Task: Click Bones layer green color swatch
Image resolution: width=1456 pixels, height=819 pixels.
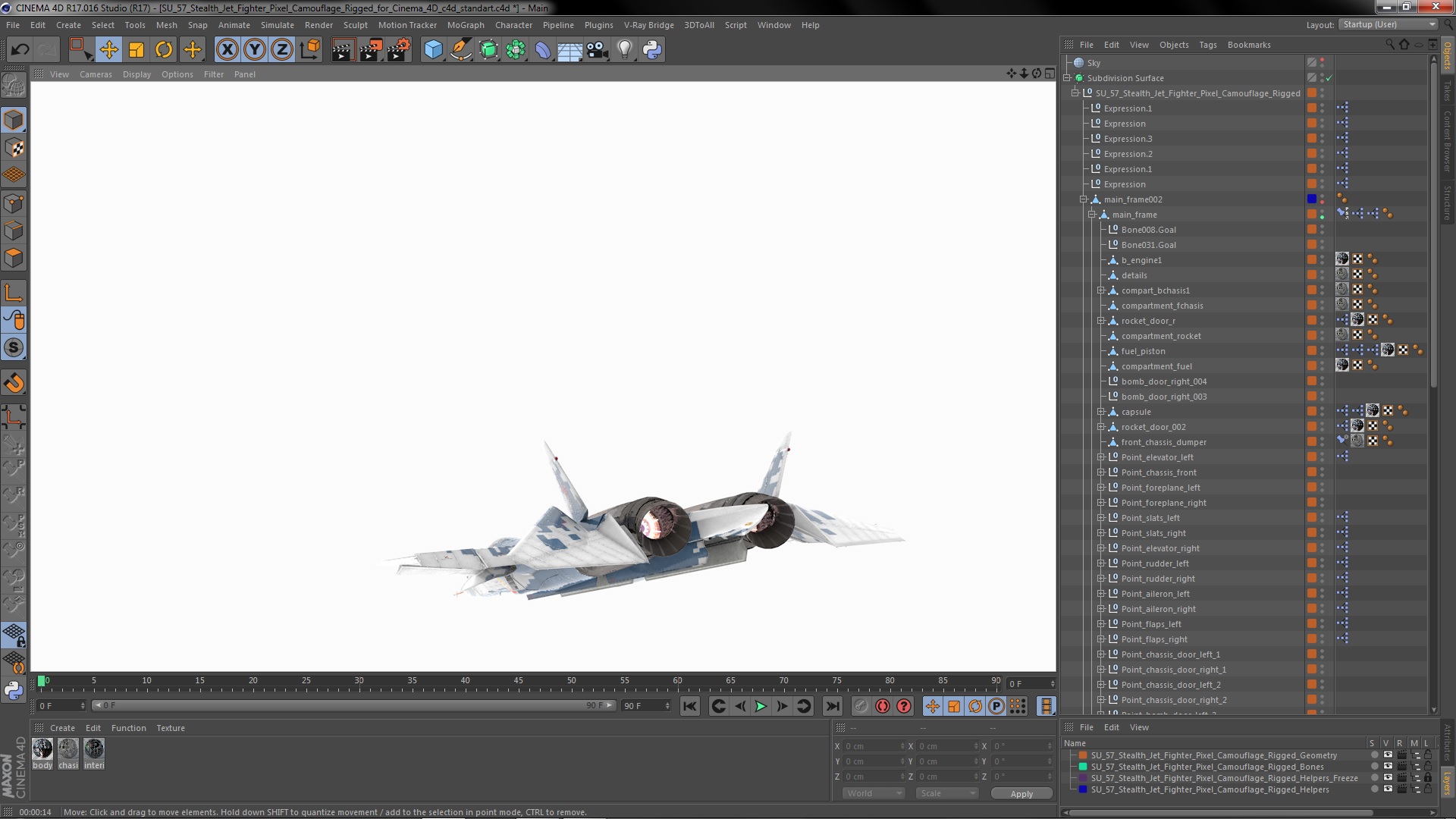Action: click(1083, 767)
